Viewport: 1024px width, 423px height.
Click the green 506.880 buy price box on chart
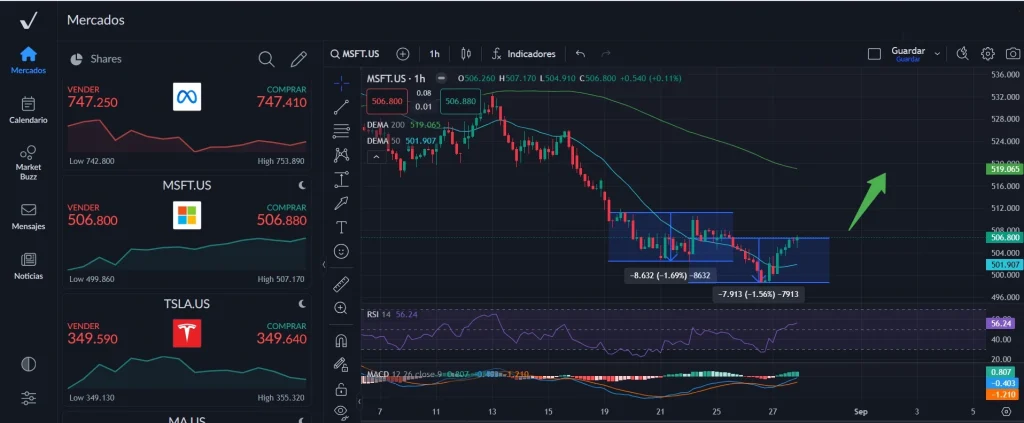pyautogui.click(x=460, y=101)
